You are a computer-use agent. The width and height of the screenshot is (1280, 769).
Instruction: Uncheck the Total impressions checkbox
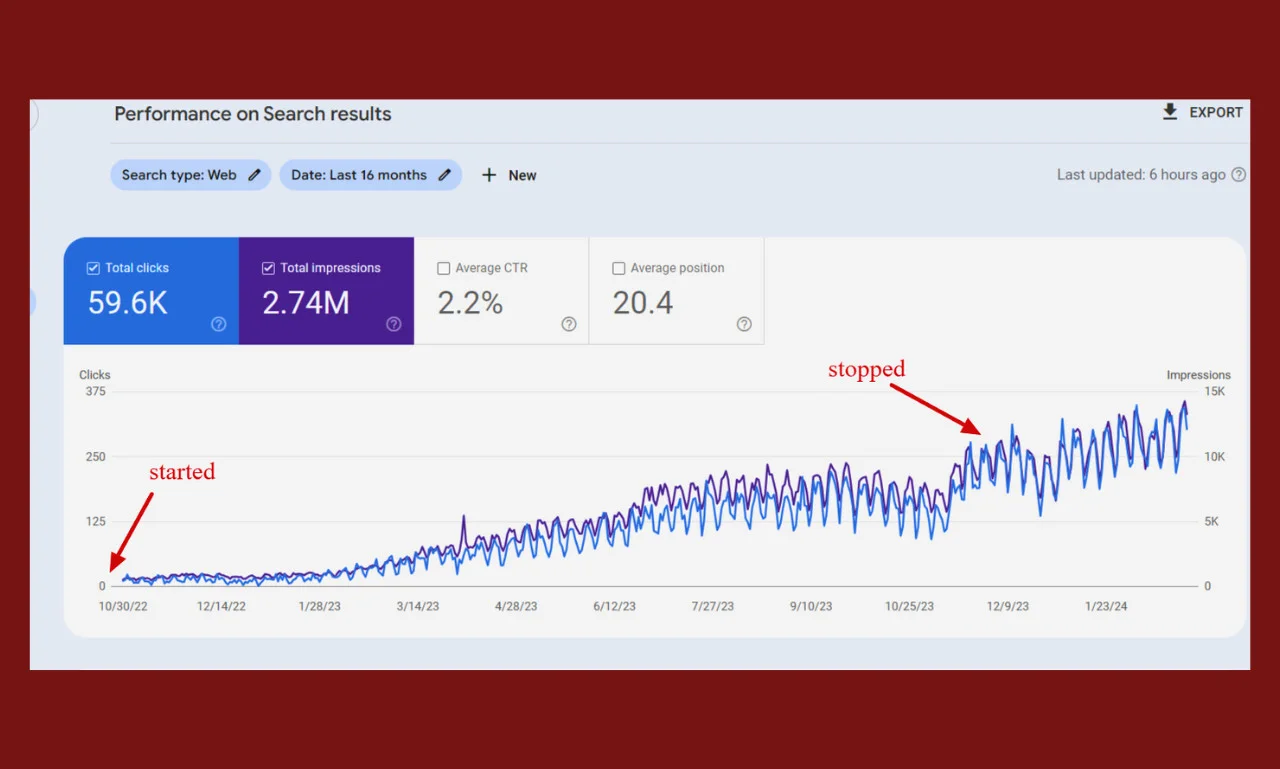[x=268, y=268]
